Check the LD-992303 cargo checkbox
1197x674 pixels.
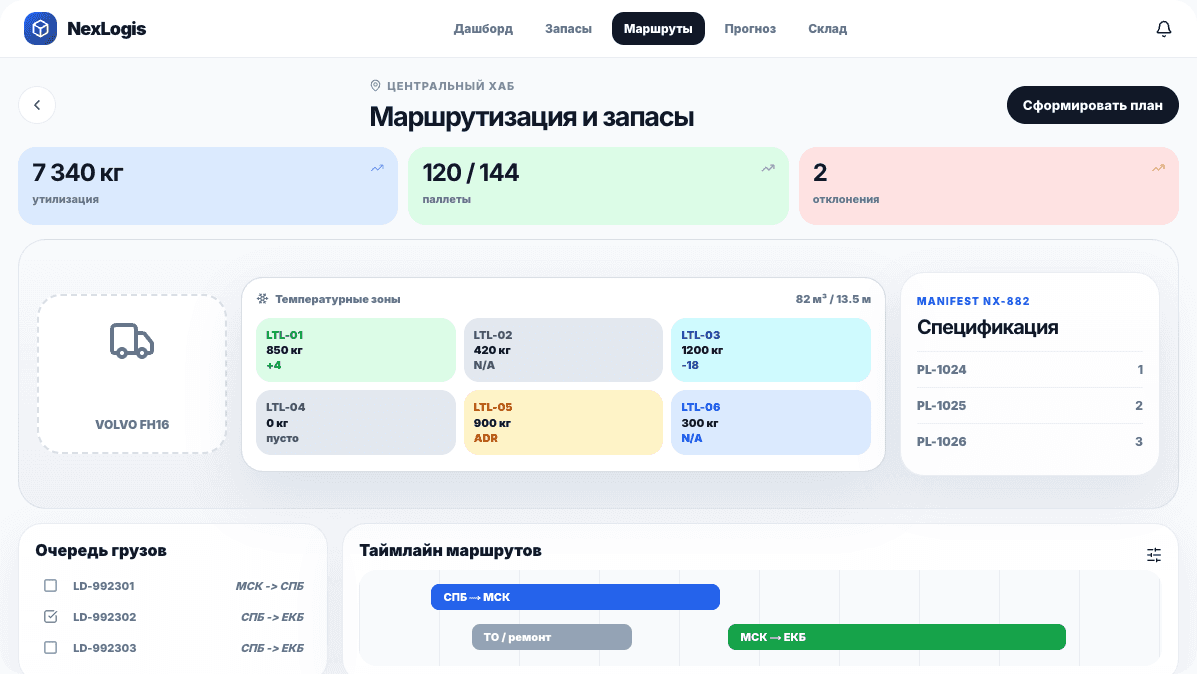tap(51, 648)
